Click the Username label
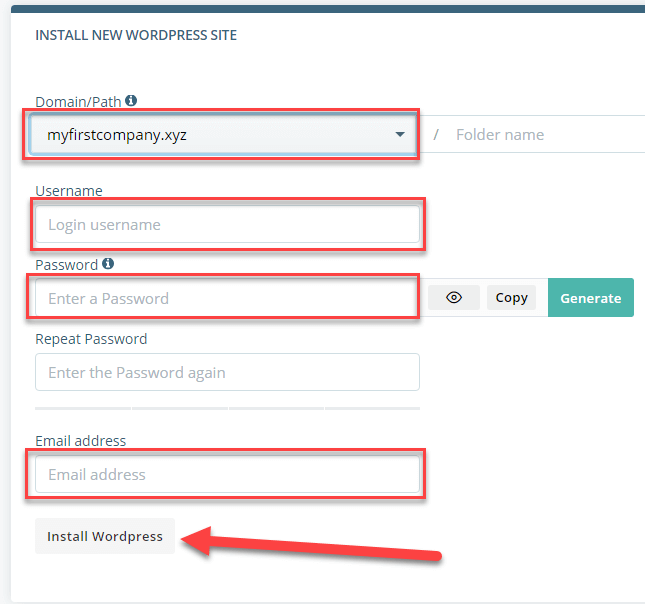 tap(69, 190)
